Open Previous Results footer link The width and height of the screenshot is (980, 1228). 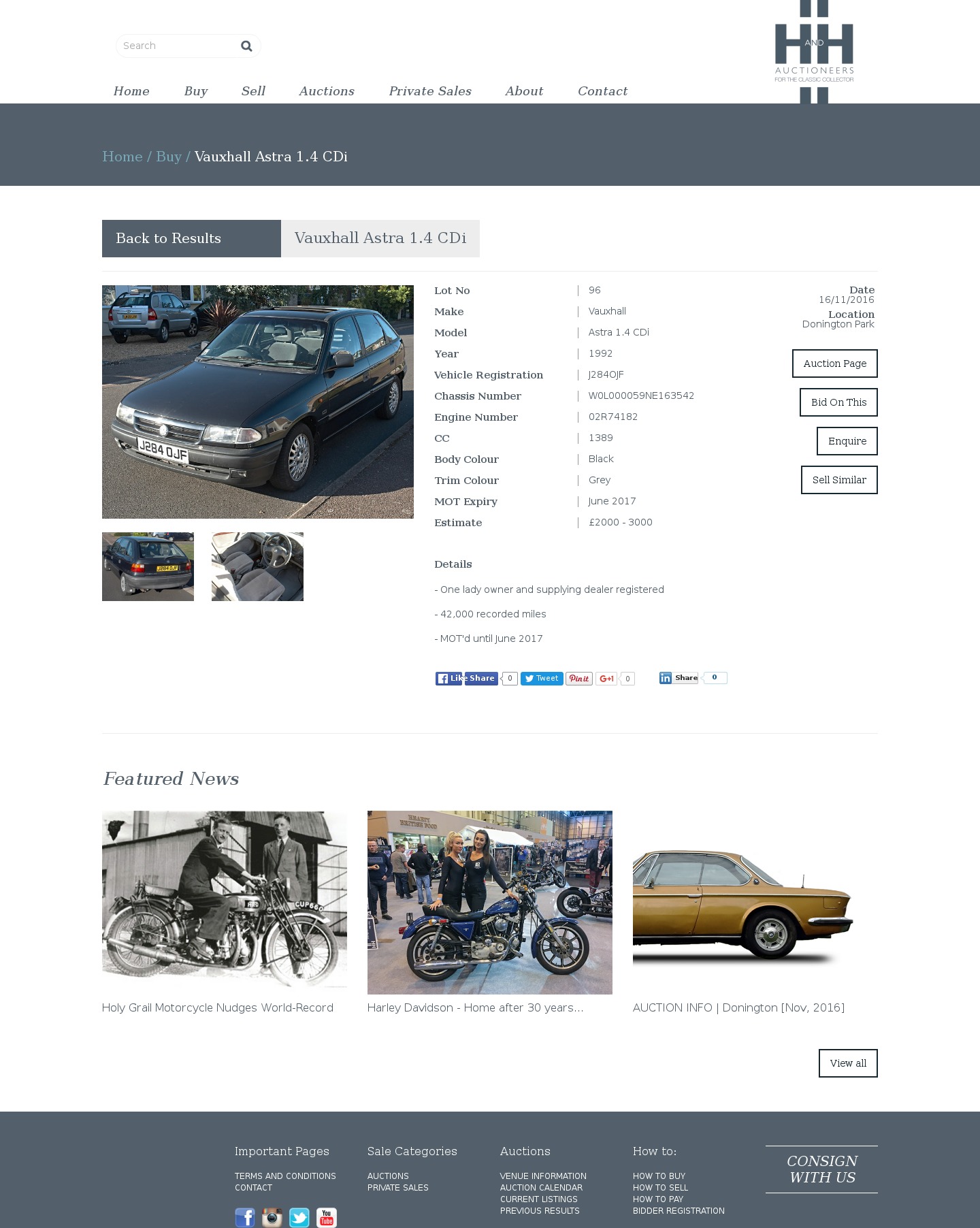click(x=540, y=1211)
